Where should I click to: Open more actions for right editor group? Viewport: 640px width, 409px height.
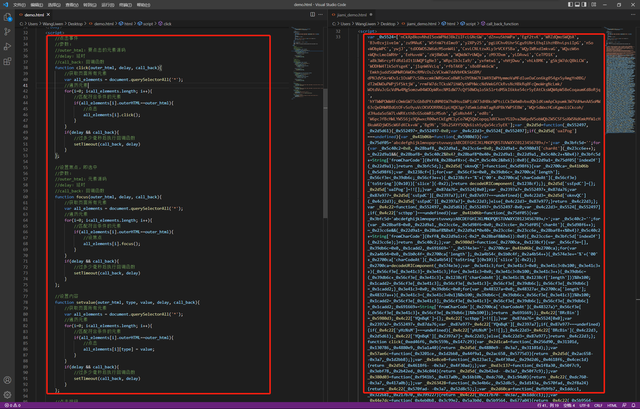[x=633, y=14]
